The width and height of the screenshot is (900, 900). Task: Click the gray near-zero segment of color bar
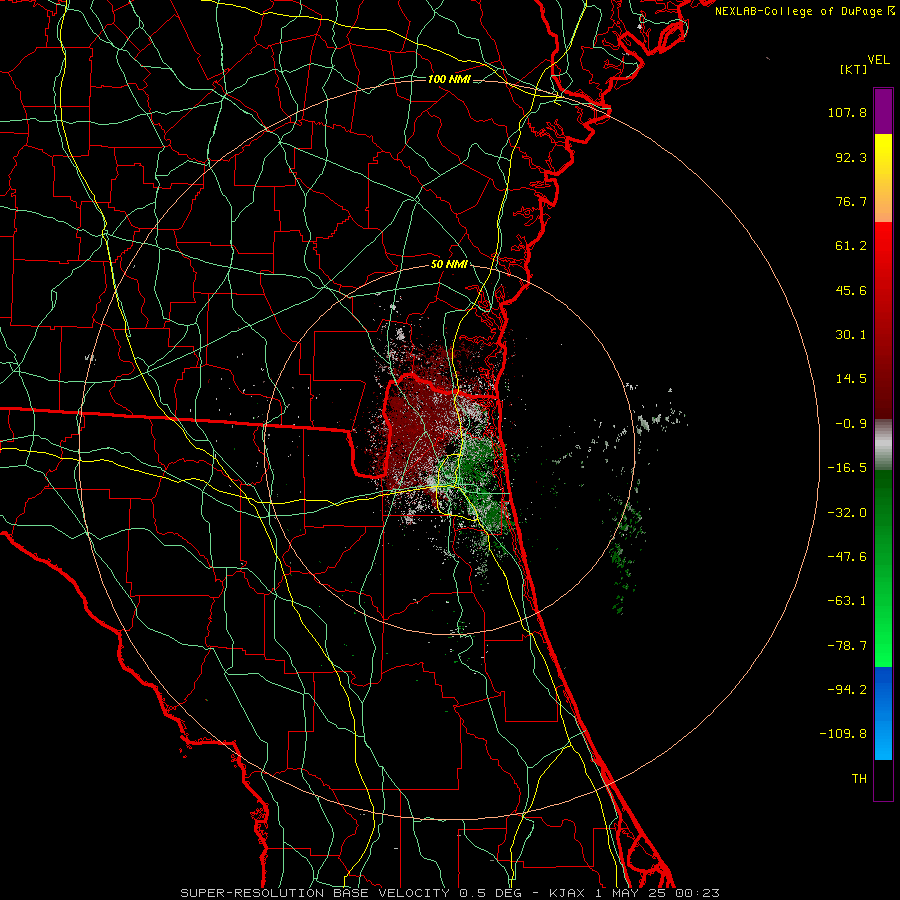tap(883, 445)
